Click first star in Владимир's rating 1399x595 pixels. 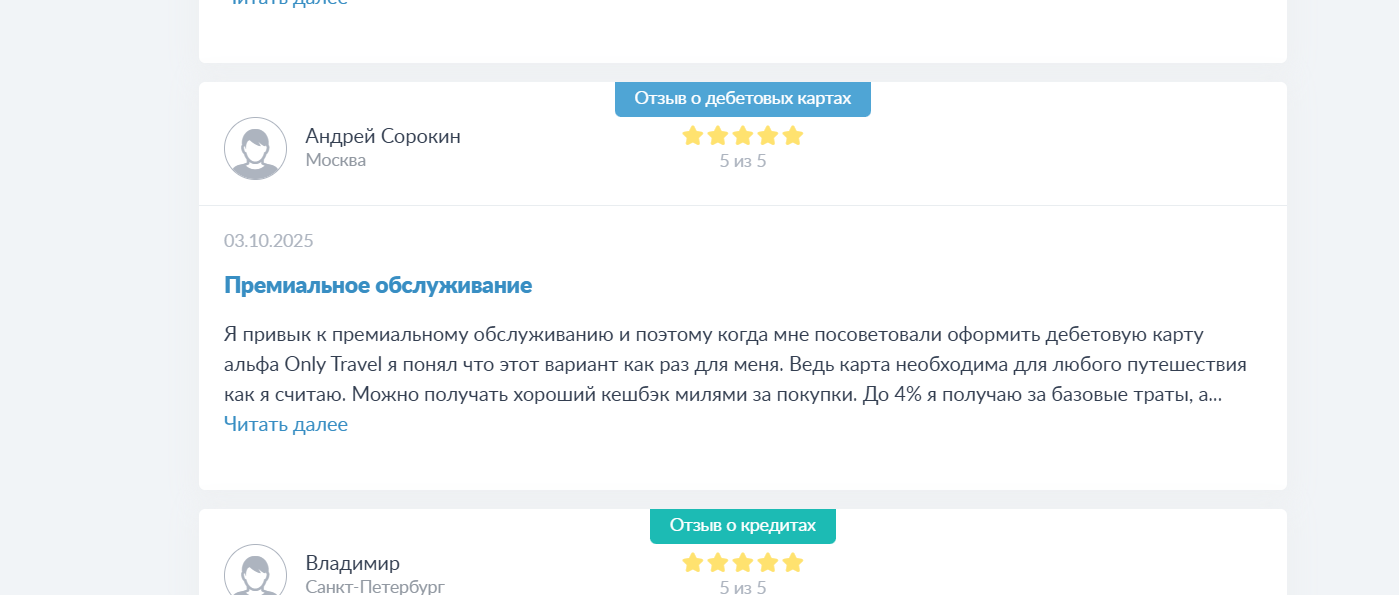pyautogui.click(x=693, y=563)
